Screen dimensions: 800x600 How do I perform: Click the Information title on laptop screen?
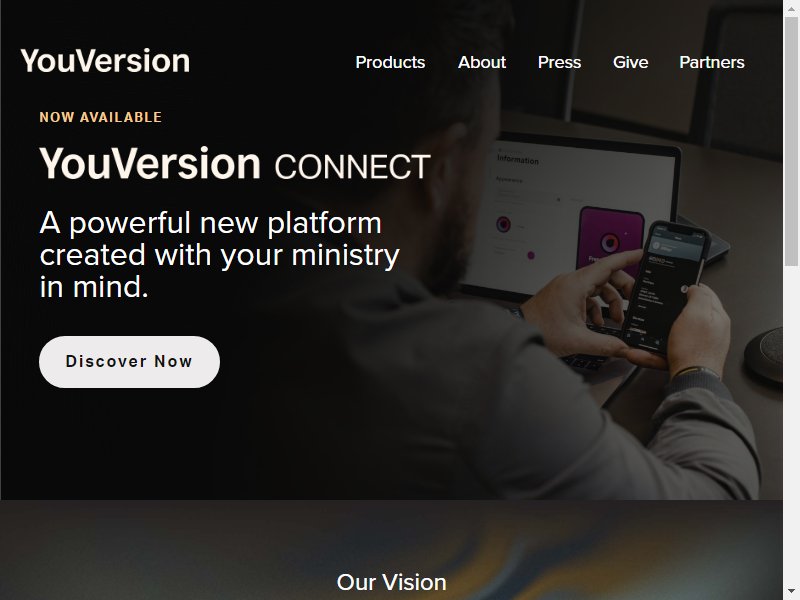pos(518,160)
